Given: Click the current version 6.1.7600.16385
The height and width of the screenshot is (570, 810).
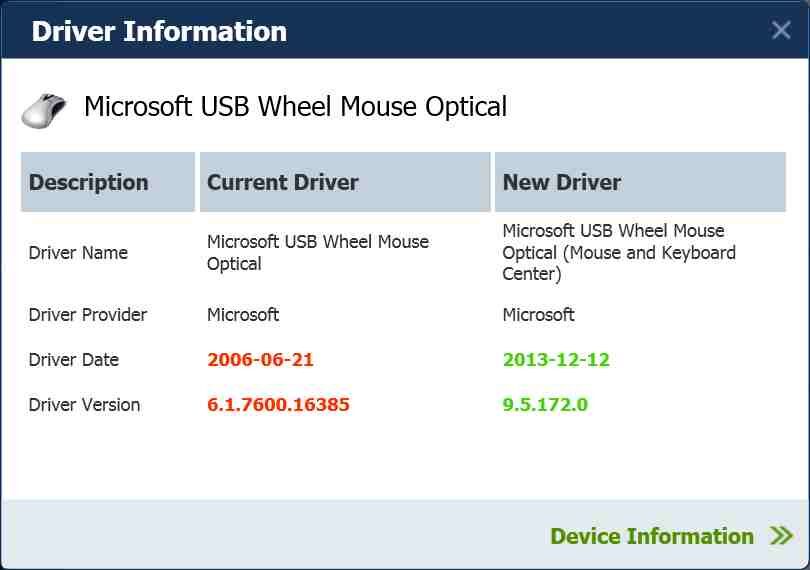Looking at the screenshot, I should [x=278, y=405].
